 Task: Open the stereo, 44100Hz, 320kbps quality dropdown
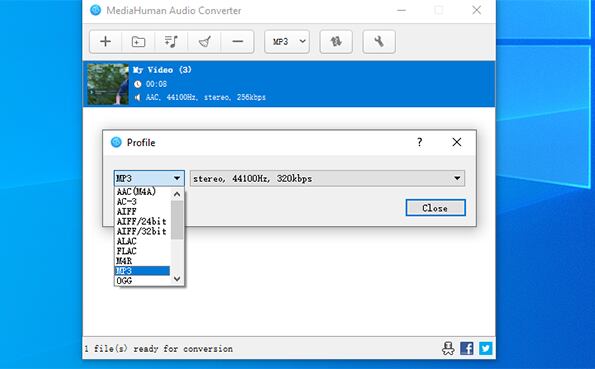[327, 178]
